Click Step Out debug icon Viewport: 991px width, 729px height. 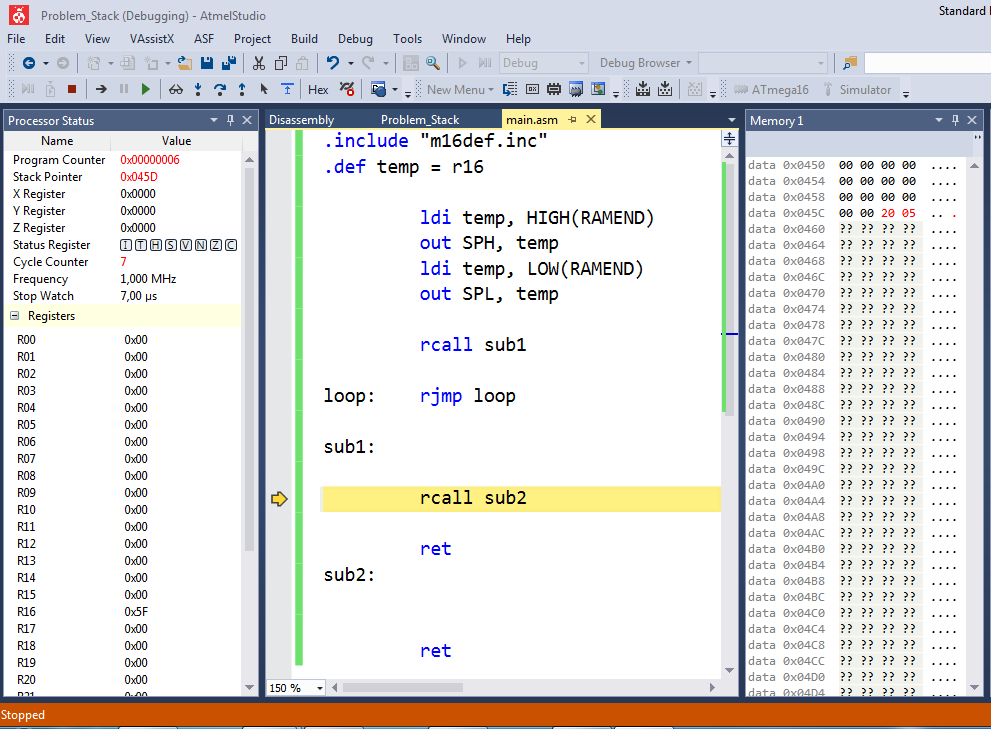(242, 89)
